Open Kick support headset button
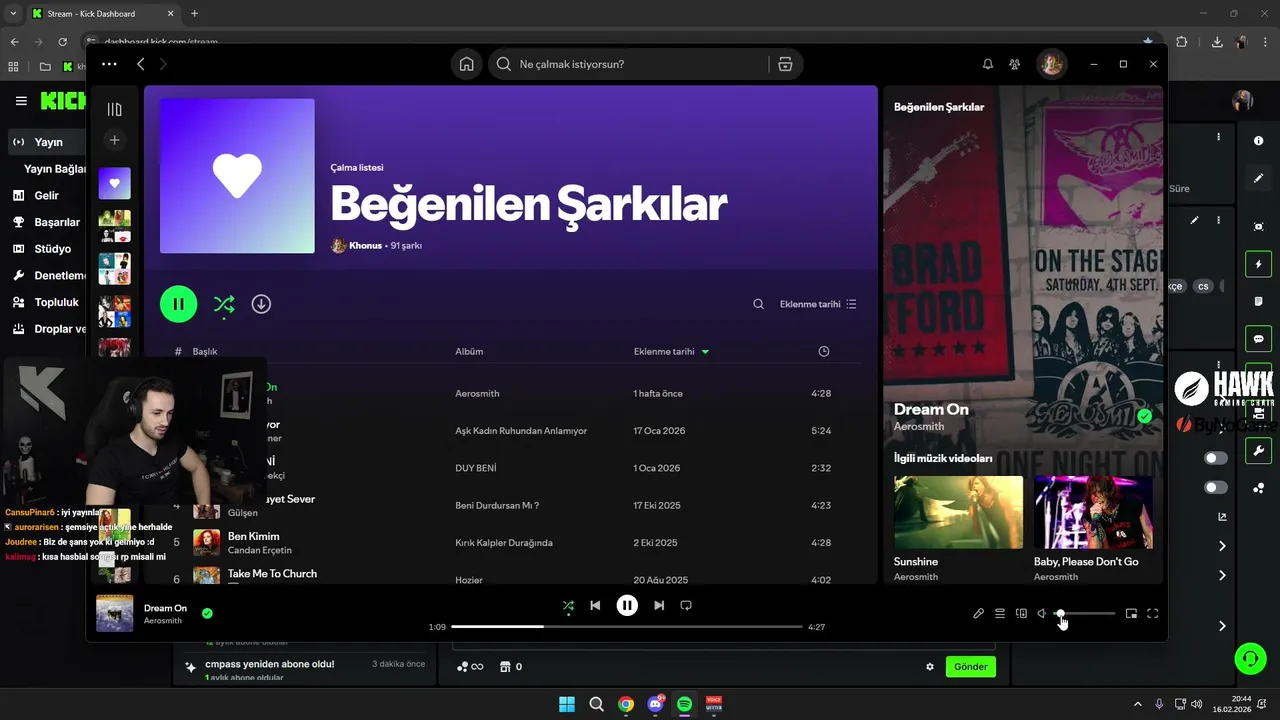The image size is (1280, 720). 1250,658
